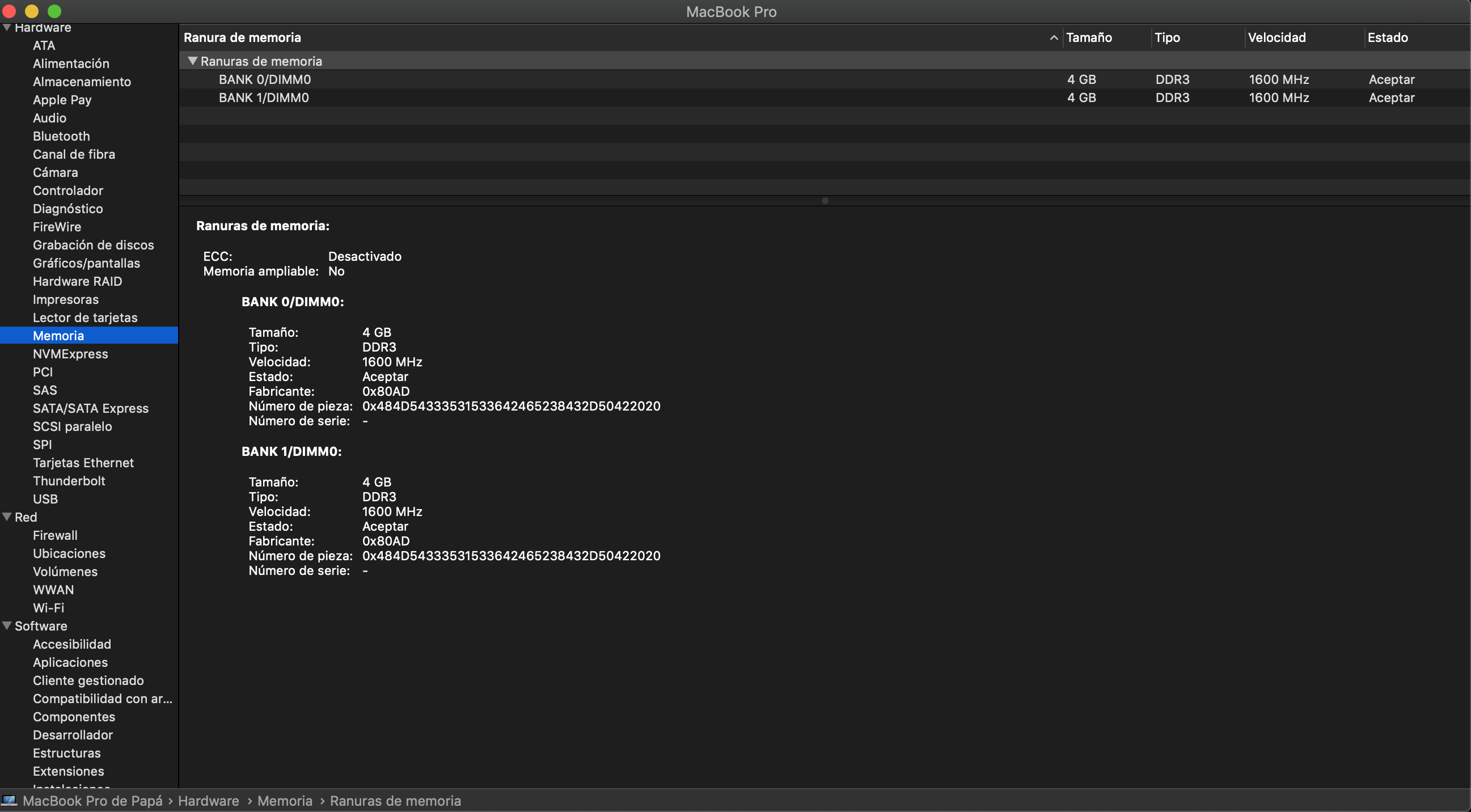Collapse the Hardware section triangle
1471x812 pixels.
coord(7,27)
